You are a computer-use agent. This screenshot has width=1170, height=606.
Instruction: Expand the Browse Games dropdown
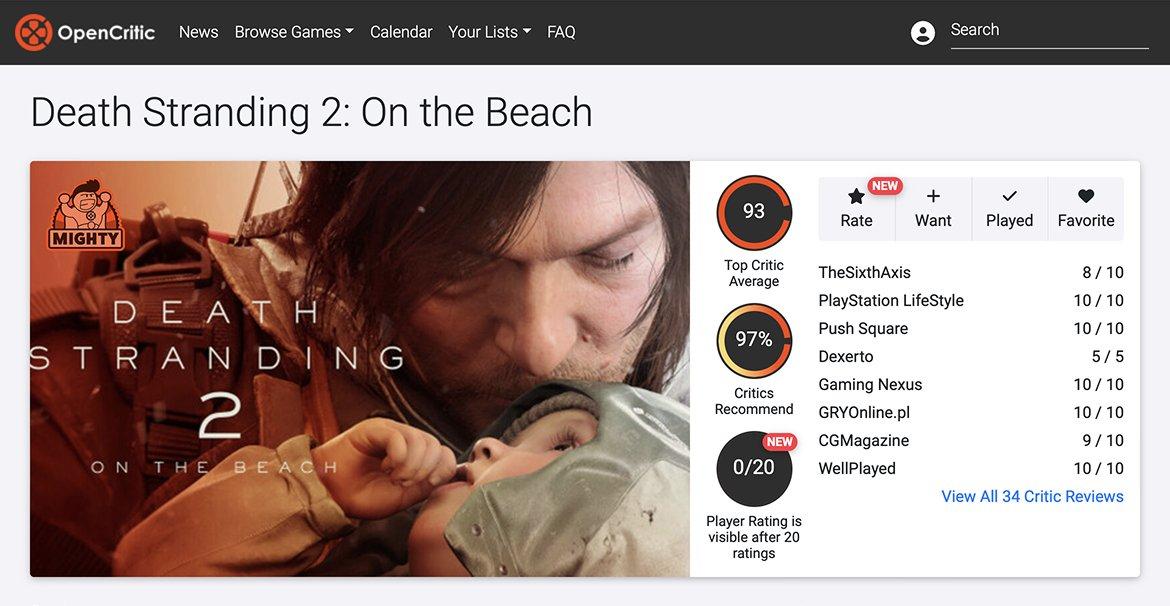(294, 32)
